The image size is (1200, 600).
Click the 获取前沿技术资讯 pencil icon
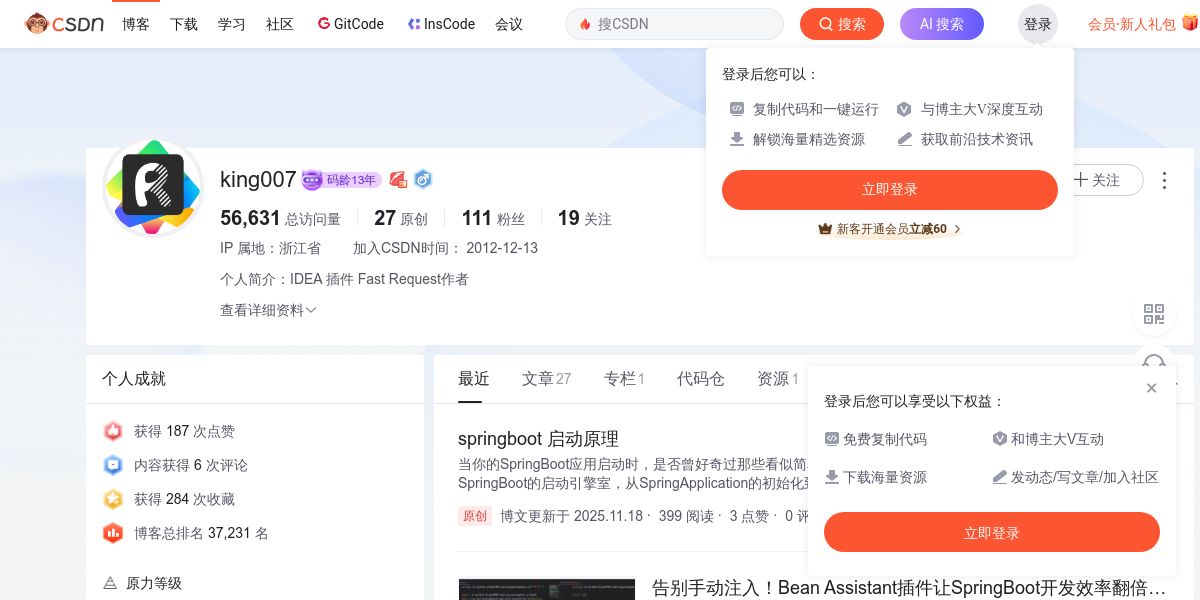tap(904, 139)
